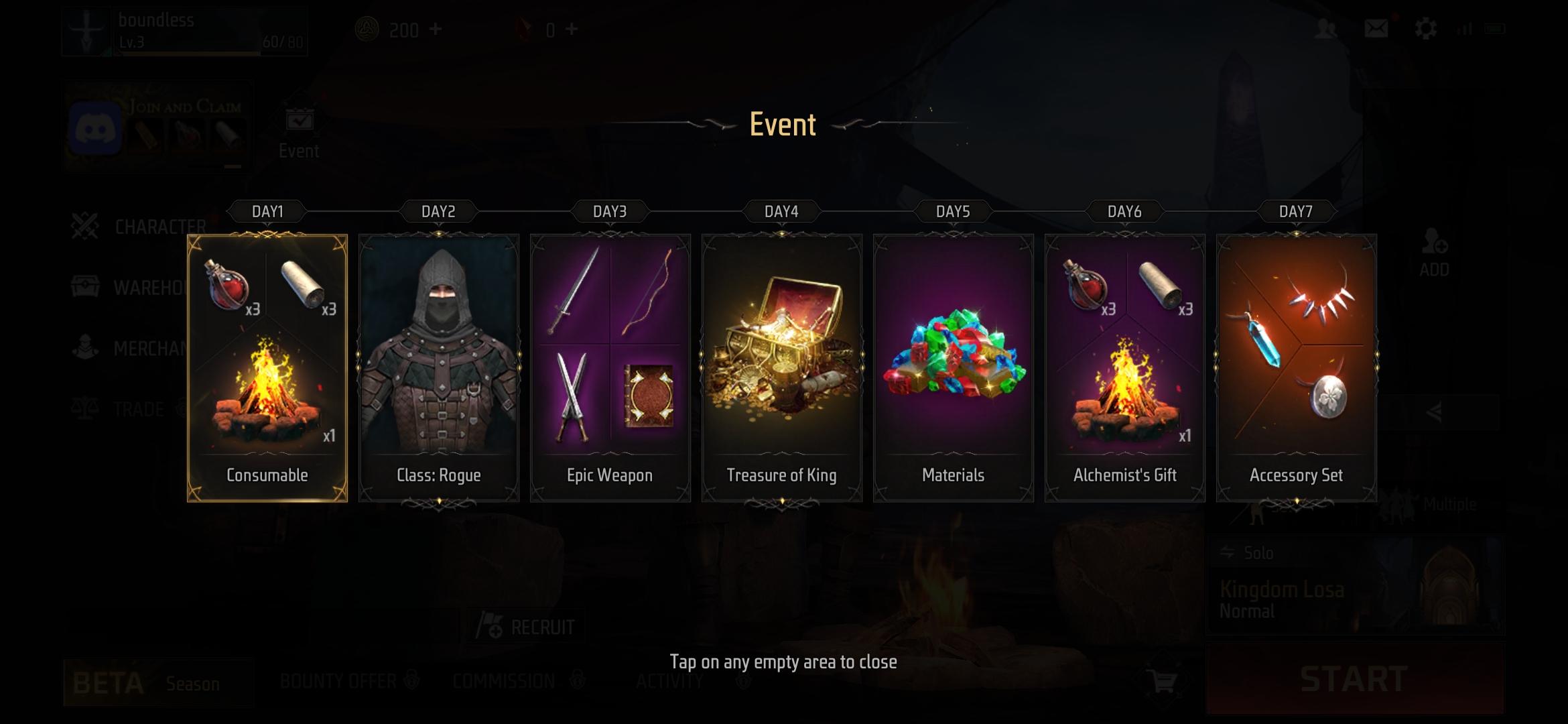
Task: Open the mail envelope icon
Action: pos(1376,29)
